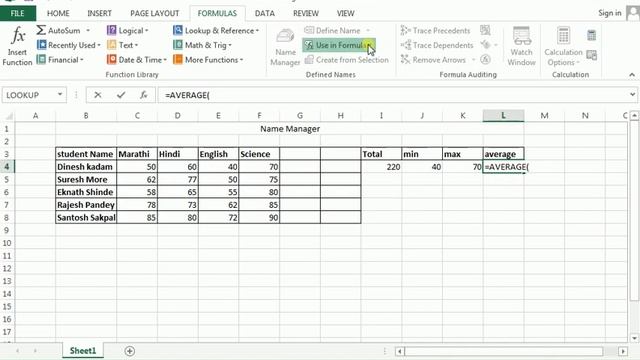640x360 pixels.
Task: Select the Sheet1 tab
Action: pyautogui.click(x=83, y=351)
